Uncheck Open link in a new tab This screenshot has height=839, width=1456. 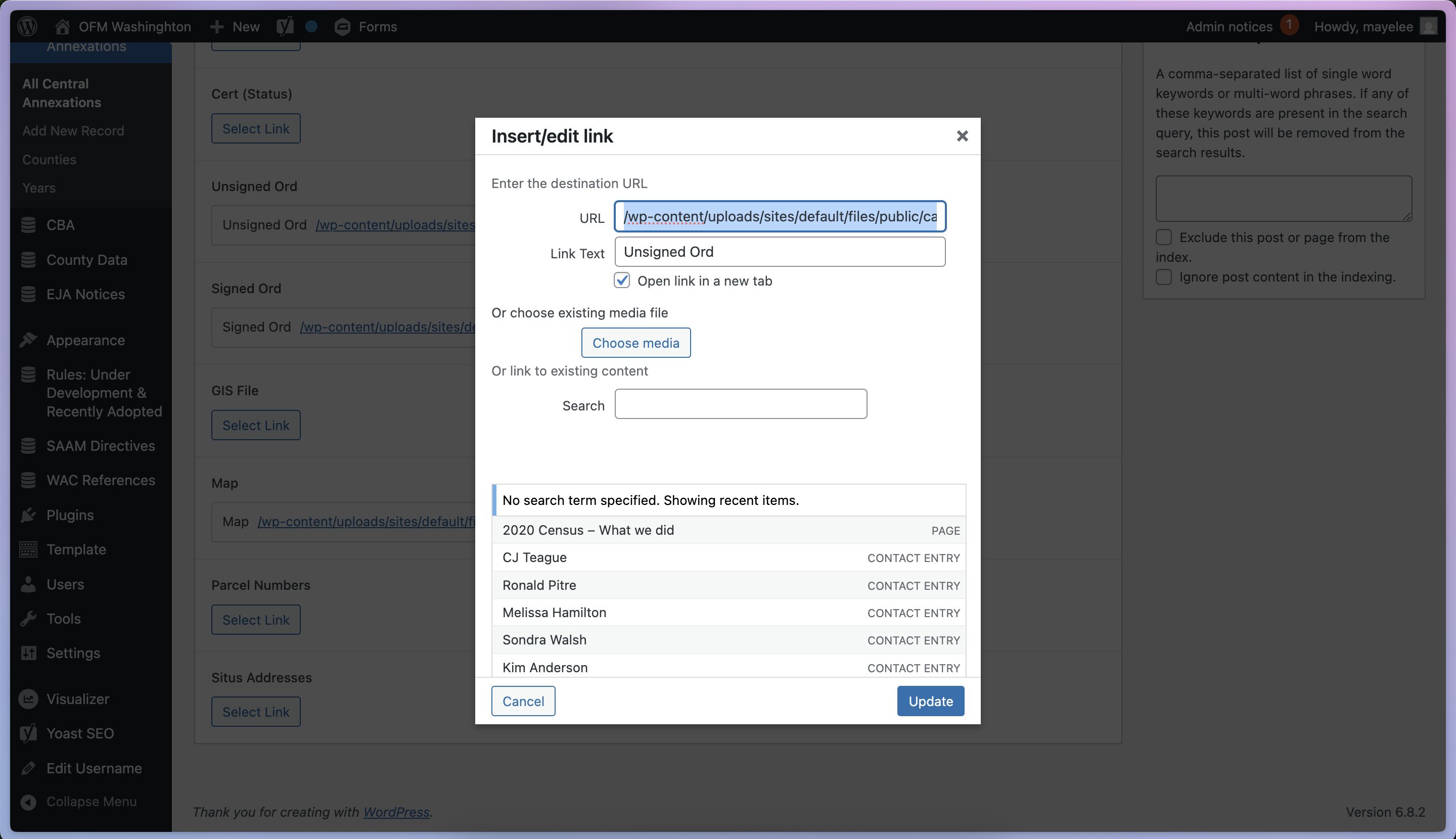(622, 281)
